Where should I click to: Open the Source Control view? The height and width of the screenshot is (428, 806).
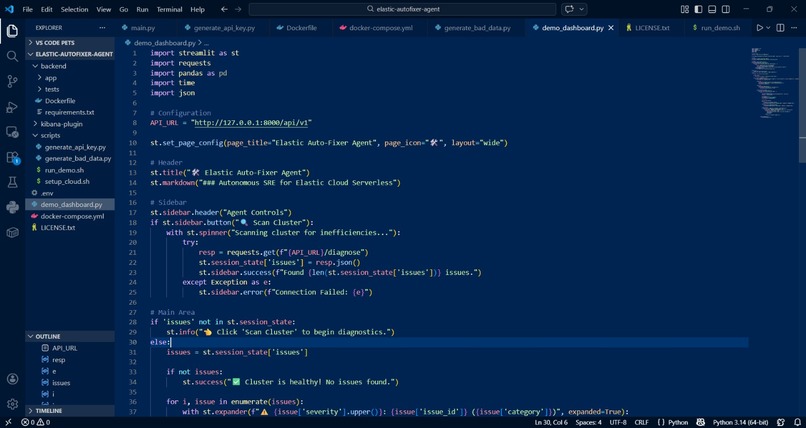pyautogui.click(x=12, y=81)
